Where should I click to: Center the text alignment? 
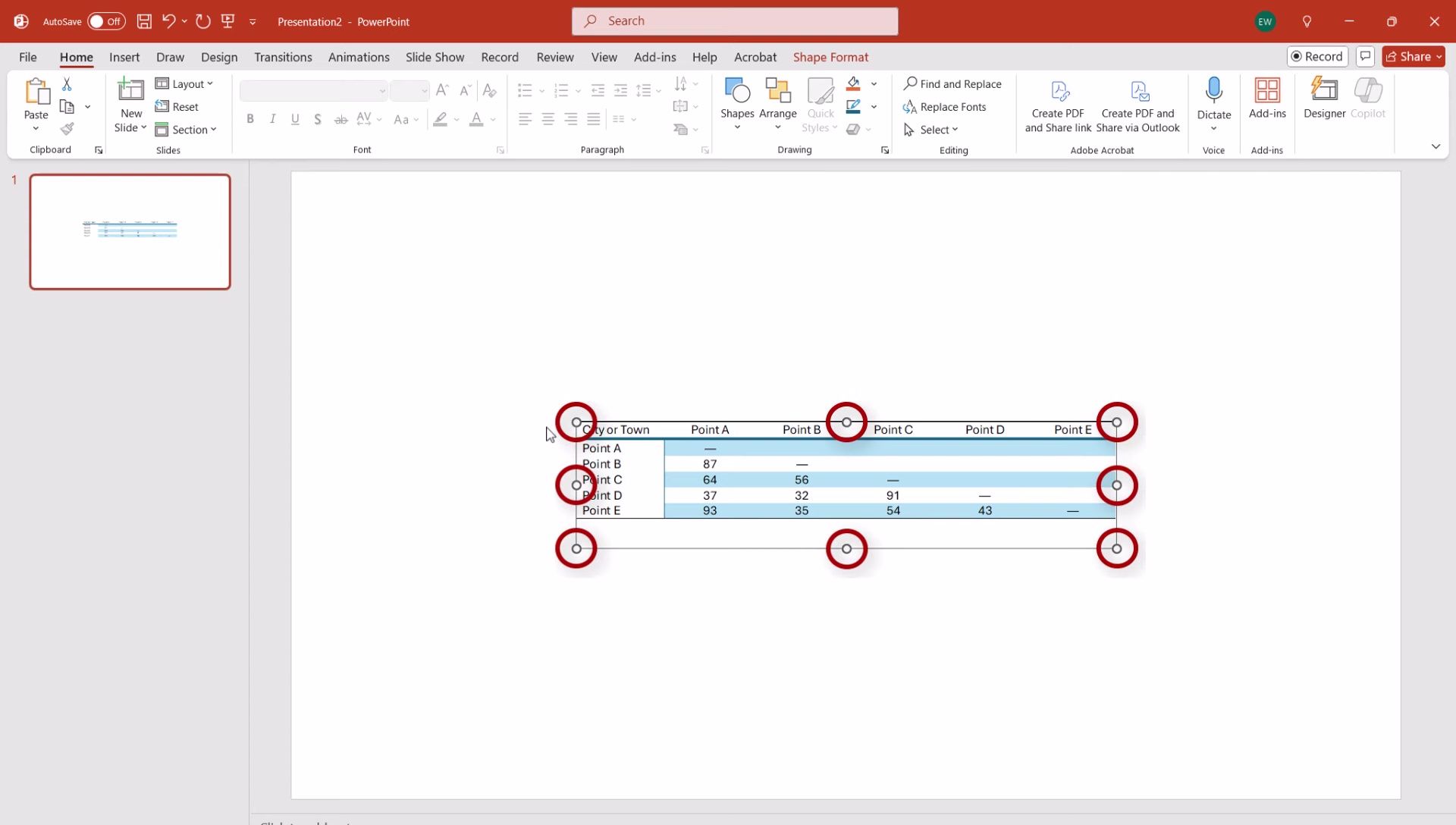point(548,119)
